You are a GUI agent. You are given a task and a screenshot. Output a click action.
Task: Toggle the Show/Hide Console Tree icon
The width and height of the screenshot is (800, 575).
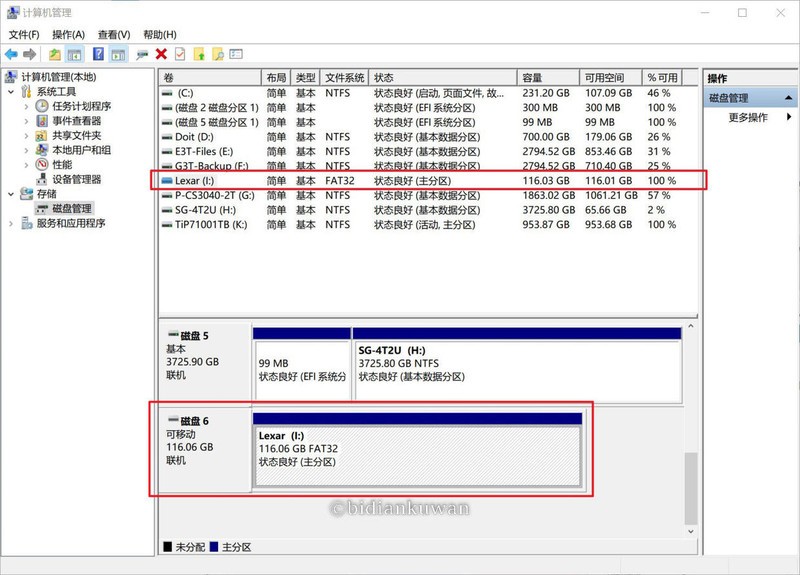74,54
